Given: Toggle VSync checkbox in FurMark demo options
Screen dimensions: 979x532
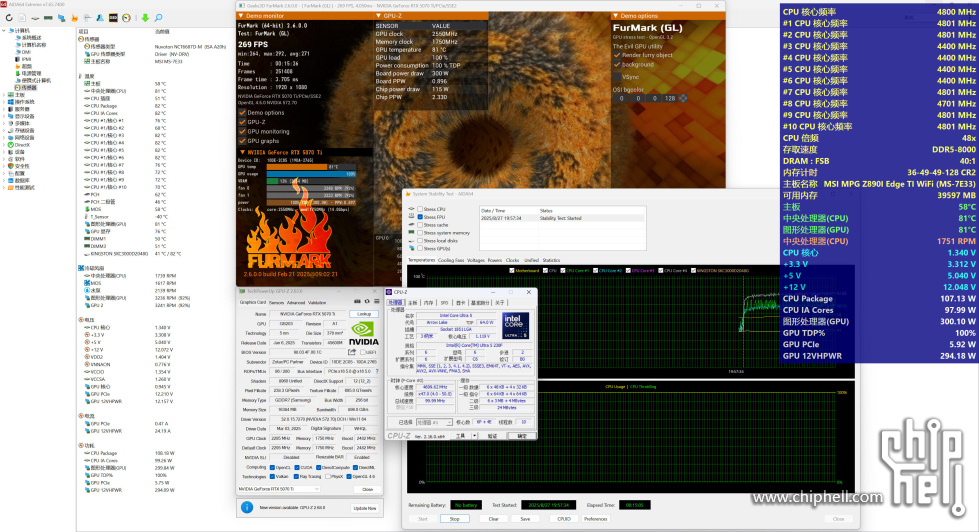Looking at the screenshot, I should pyautogui.click(x=617, y=77).
